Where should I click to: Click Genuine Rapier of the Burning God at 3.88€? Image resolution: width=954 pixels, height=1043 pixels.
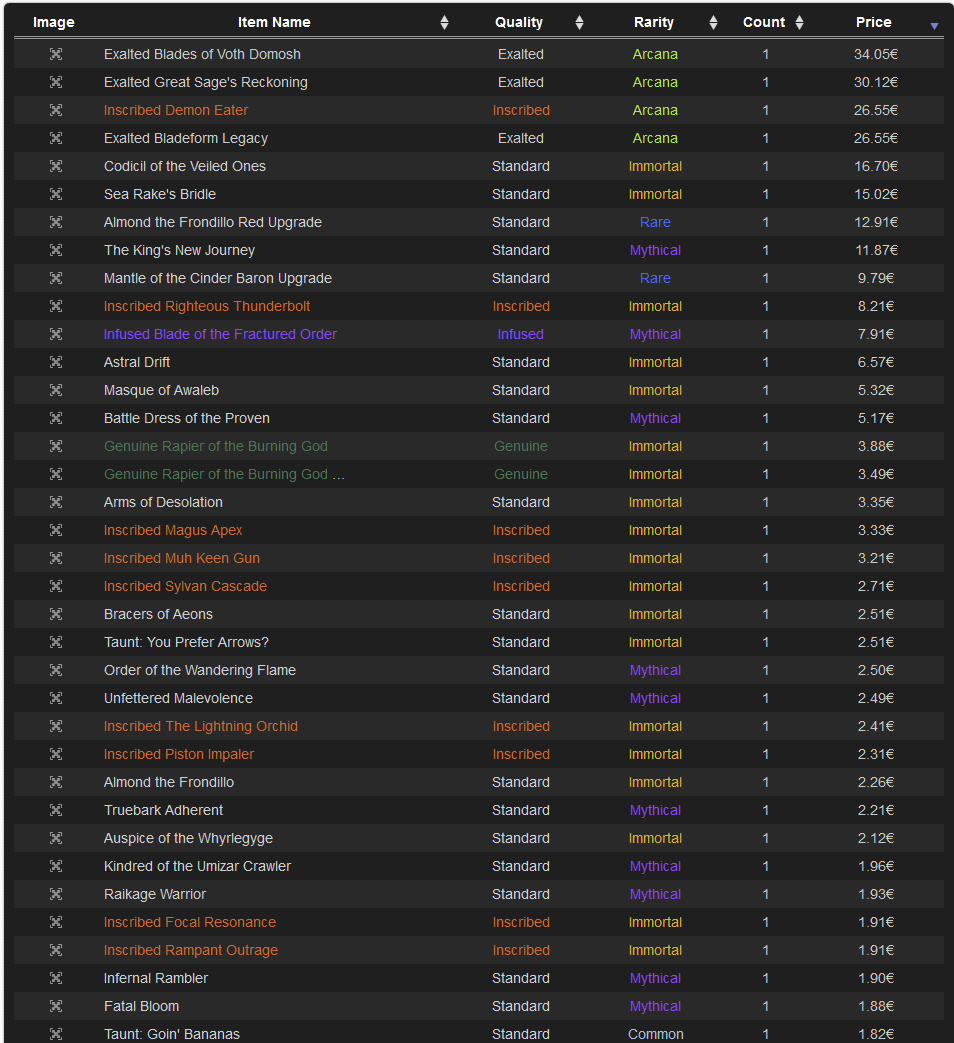click(x=216, y=446)
